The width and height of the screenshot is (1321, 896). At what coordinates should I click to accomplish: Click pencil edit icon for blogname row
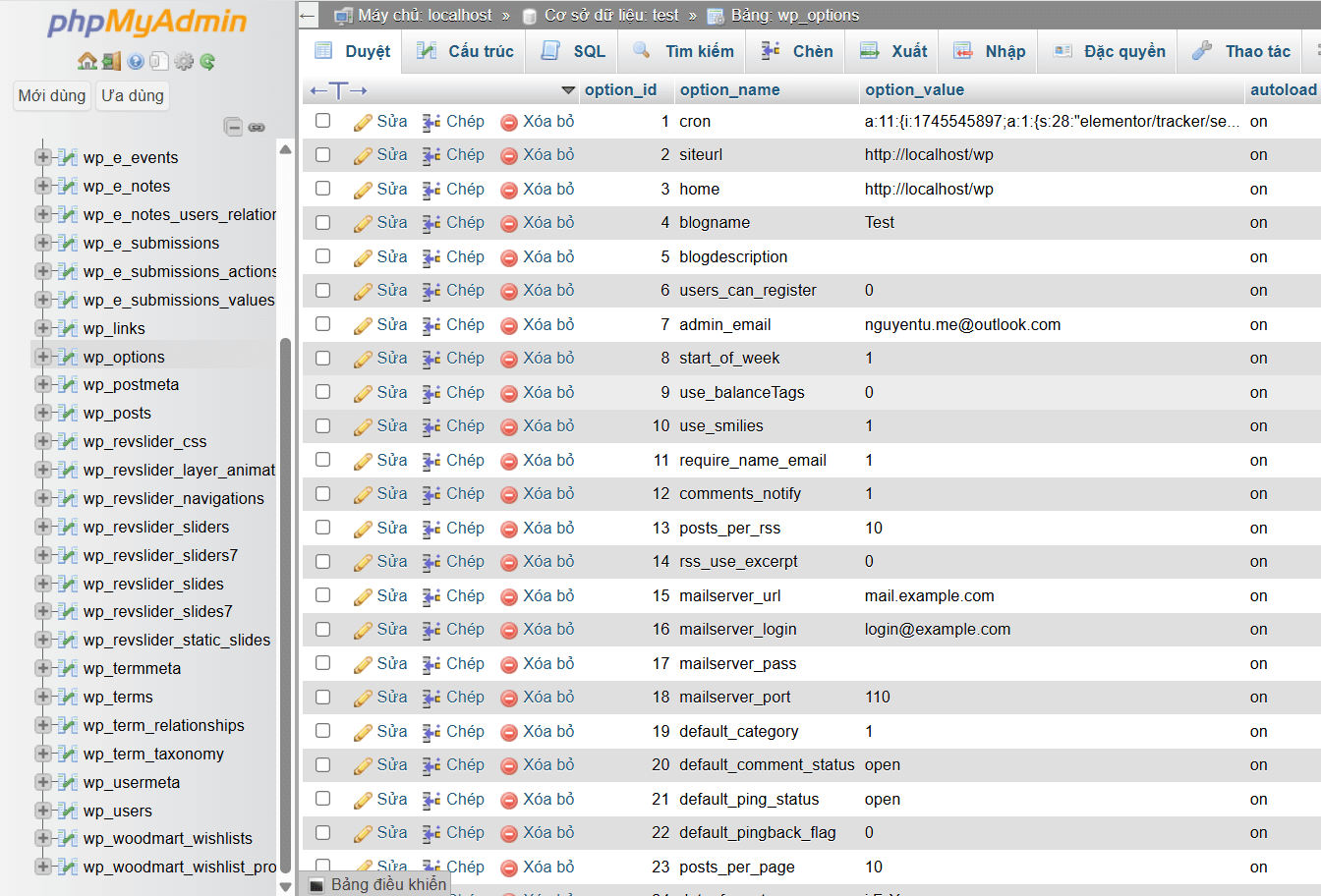coord(363,223)
